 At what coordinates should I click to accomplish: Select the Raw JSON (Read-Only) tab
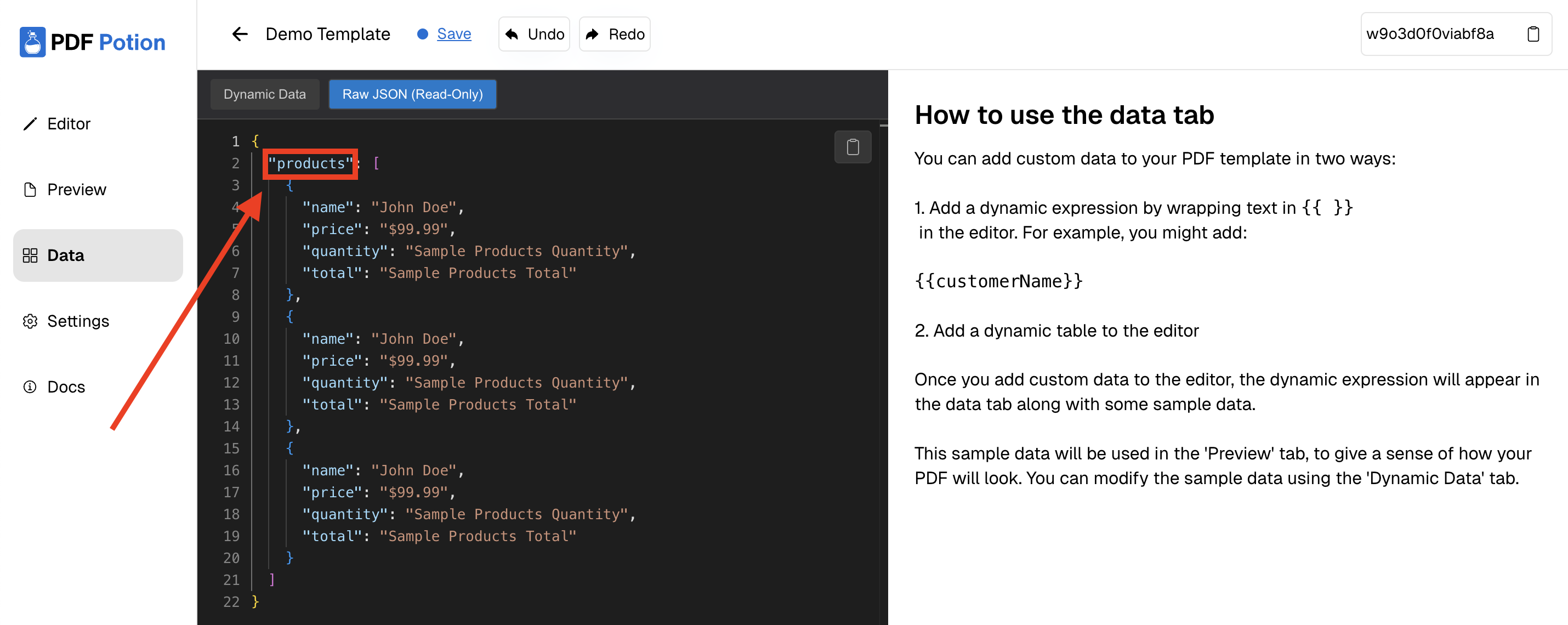412,94
